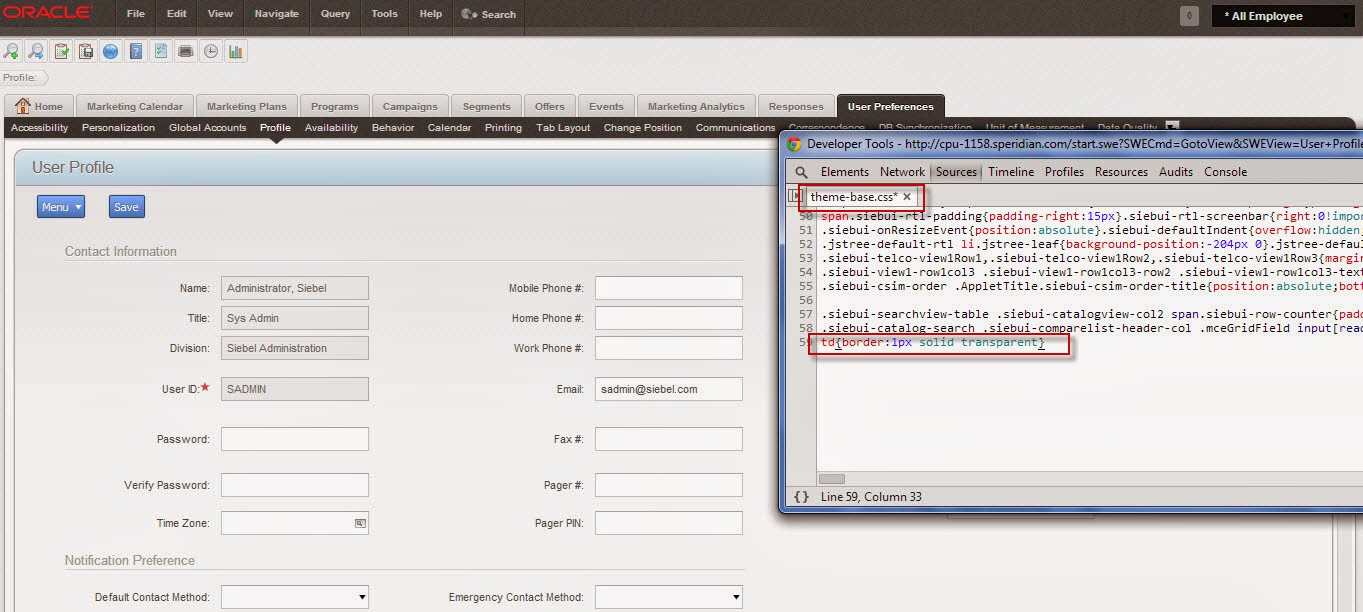Click the checklist task toolbar icon
1363x612 pixels.
click(x=161, y=51)
